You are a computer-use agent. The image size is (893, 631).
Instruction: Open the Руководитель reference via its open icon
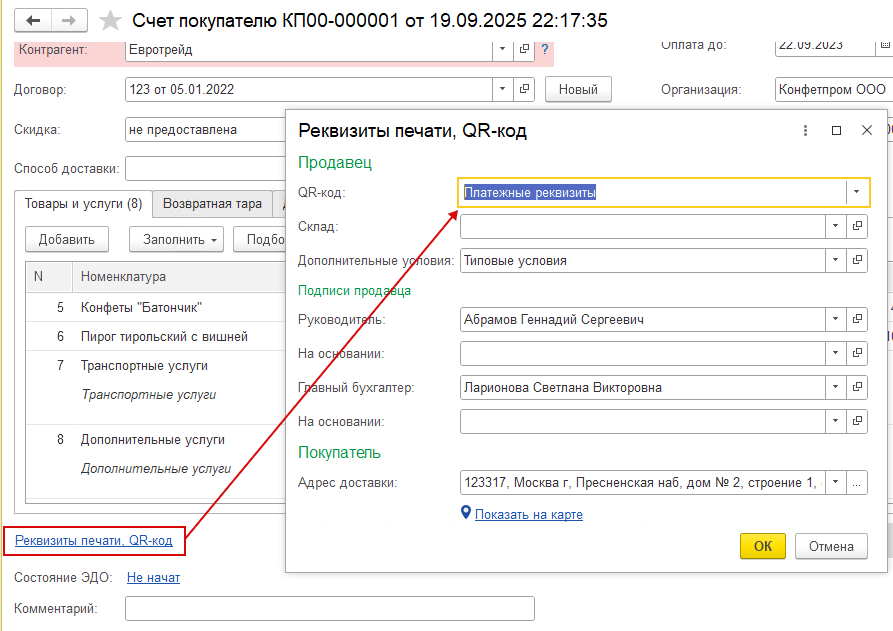click(857, 319)
